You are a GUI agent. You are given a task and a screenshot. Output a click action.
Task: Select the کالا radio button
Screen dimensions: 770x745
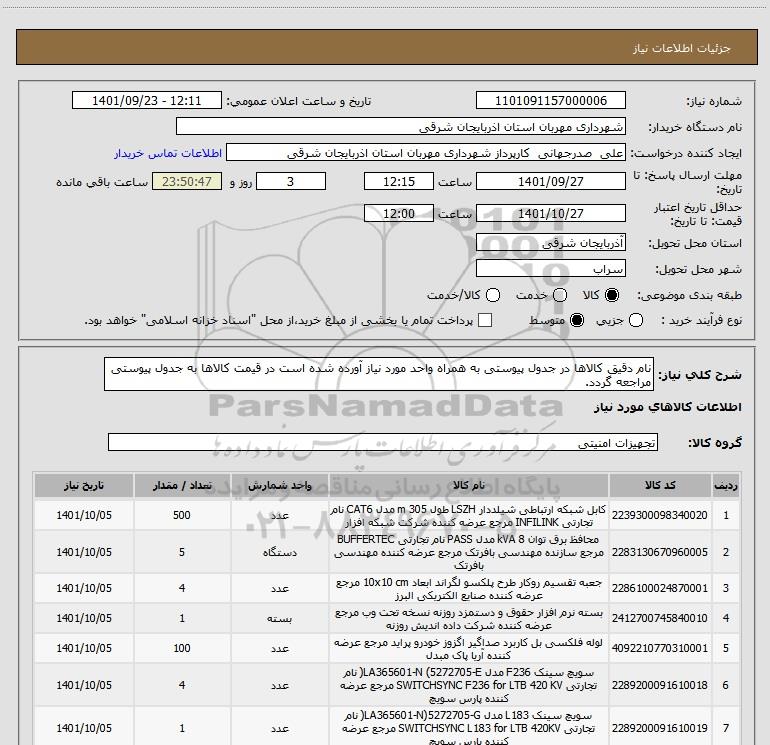[x=612, y=295]
